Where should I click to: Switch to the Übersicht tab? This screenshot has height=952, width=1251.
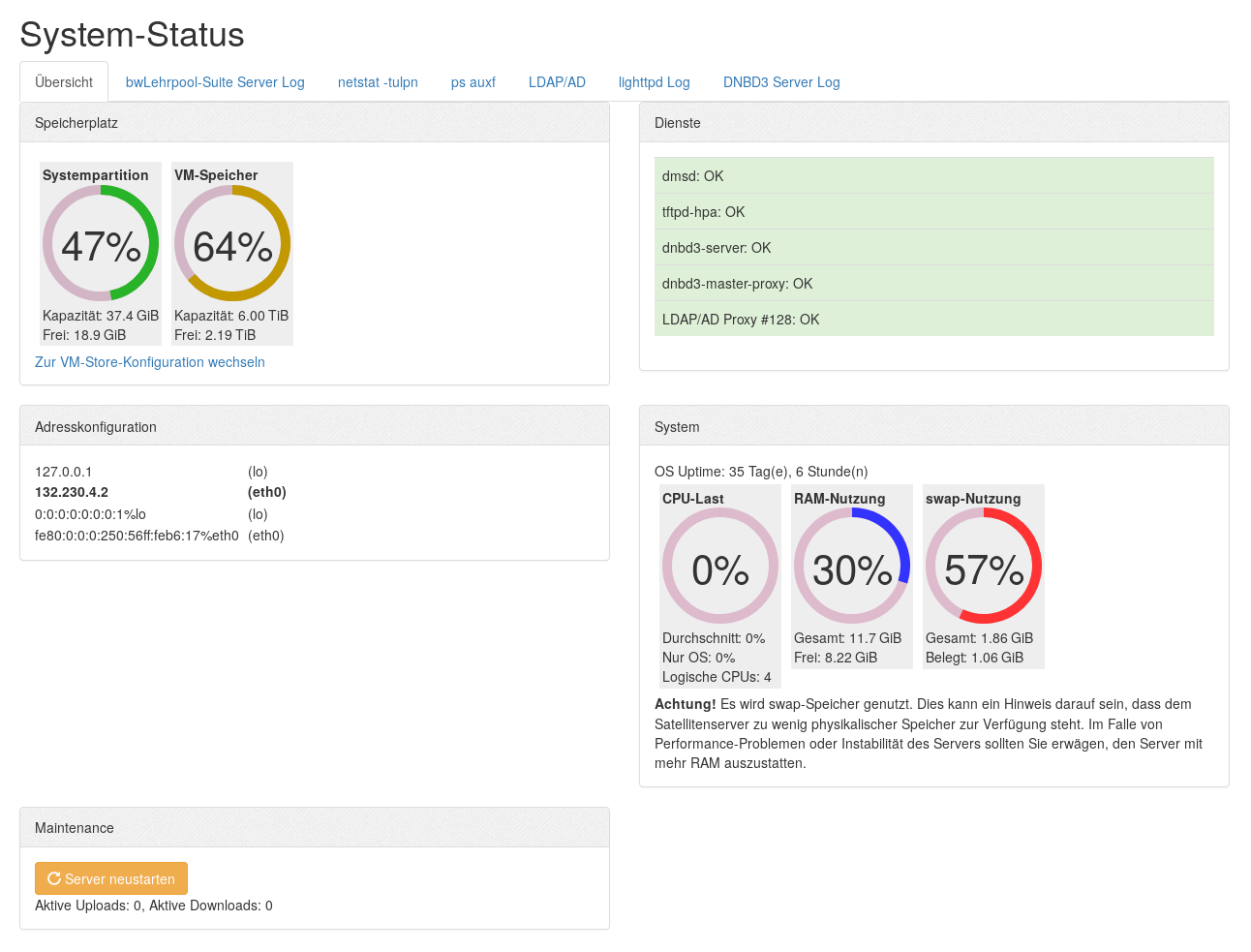pyautogui.click(x=64, y=82)
